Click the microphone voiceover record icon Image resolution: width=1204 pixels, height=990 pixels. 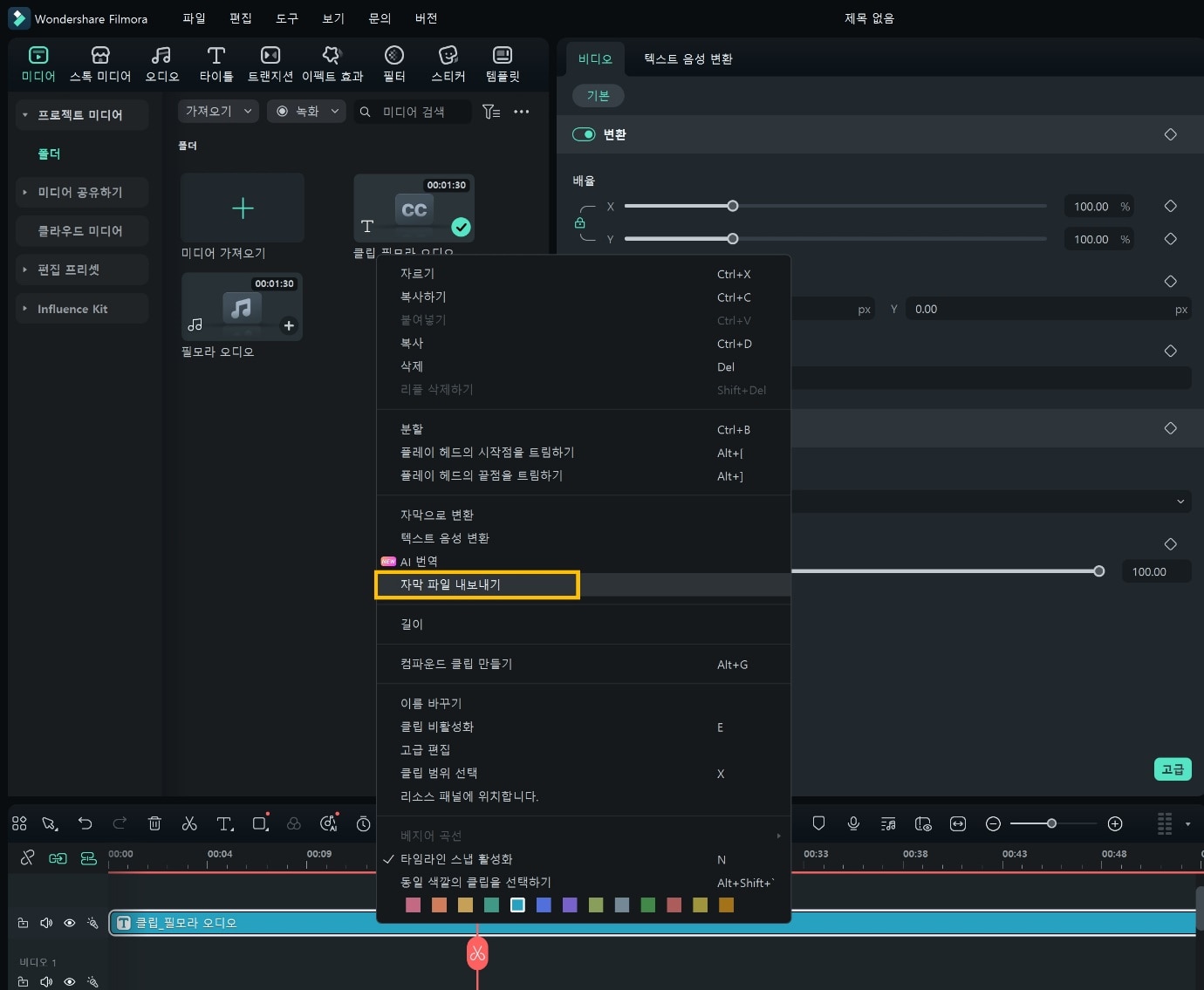tap(853, 823)
